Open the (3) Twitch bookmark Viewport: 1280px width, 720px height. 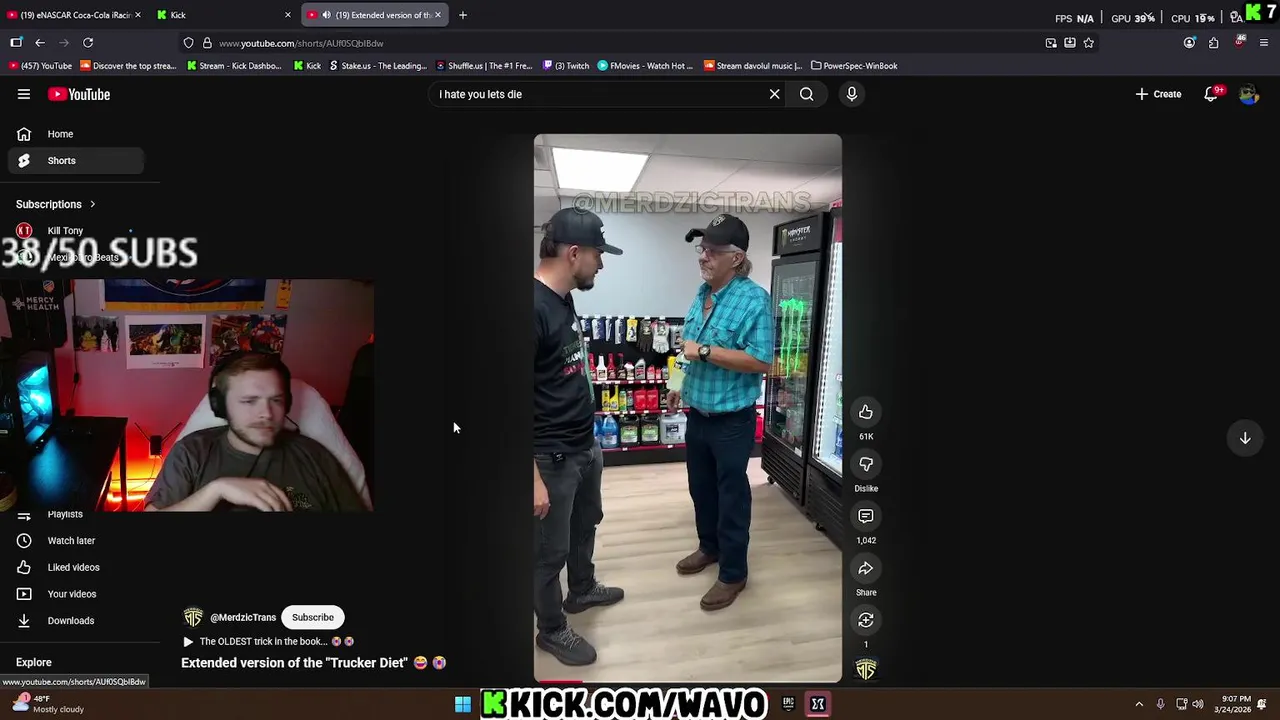click(566, 66)
